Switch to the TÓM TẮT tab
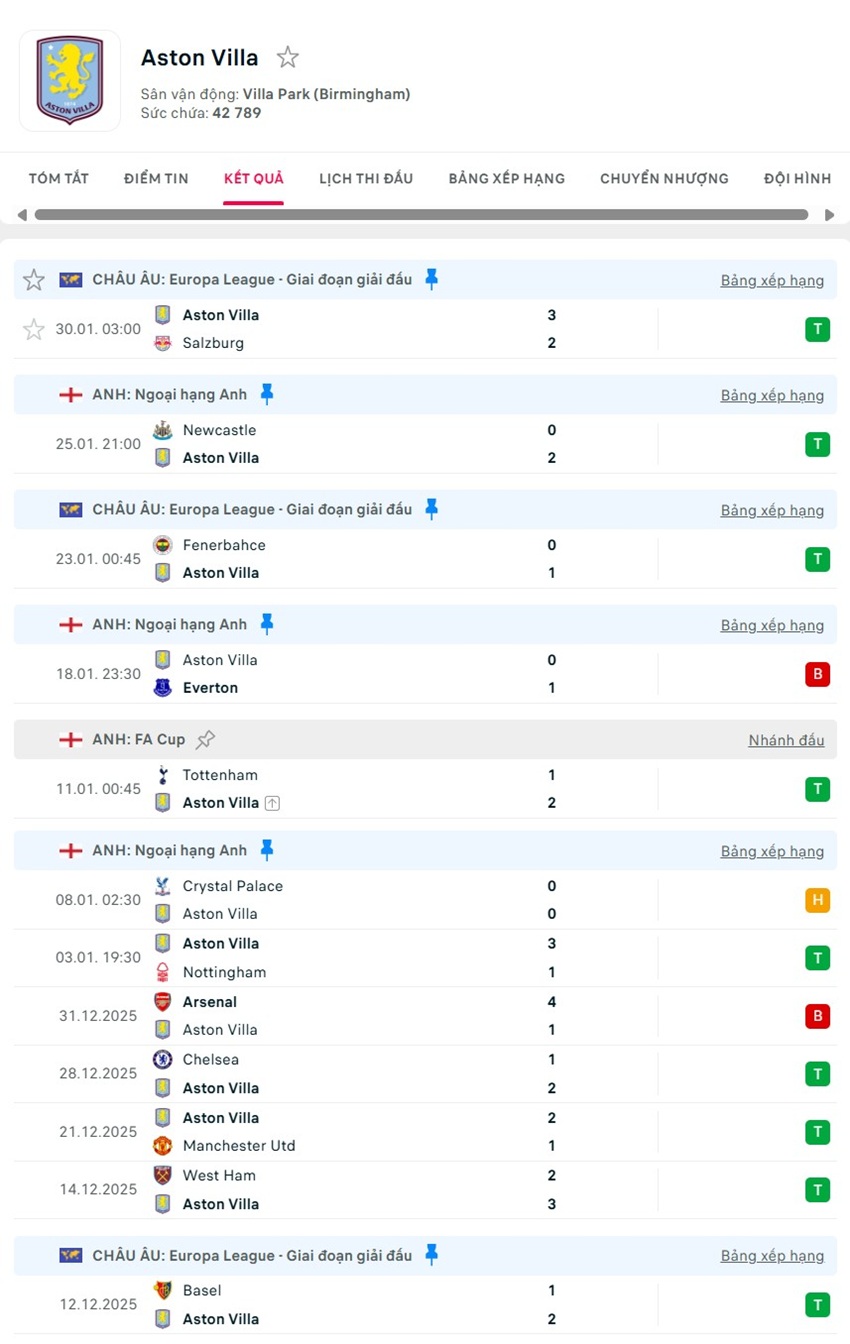 (x=58, y=178)
